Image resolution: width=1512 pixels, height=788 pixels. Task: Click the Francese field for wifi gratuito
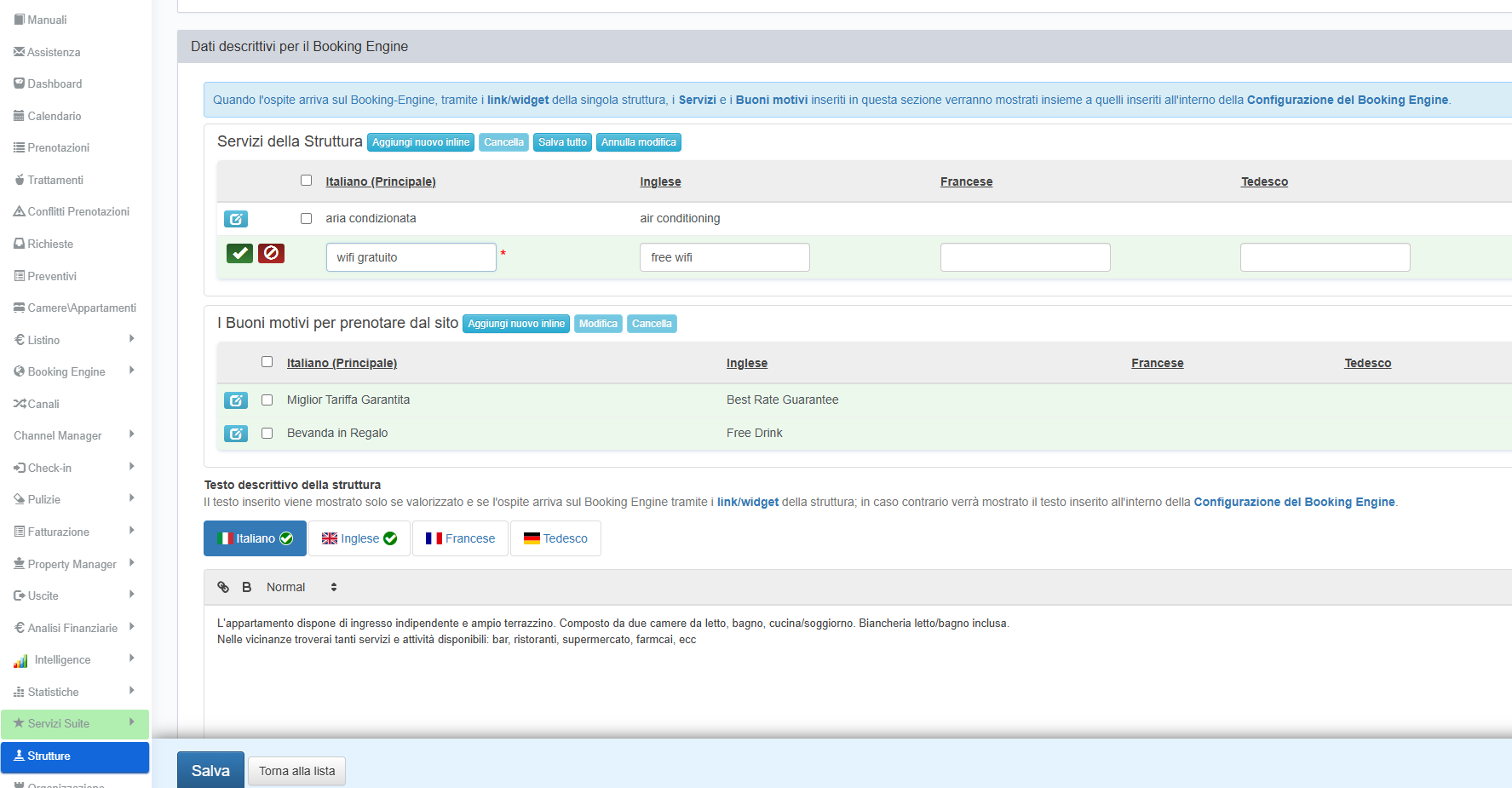coord(1025,257)
